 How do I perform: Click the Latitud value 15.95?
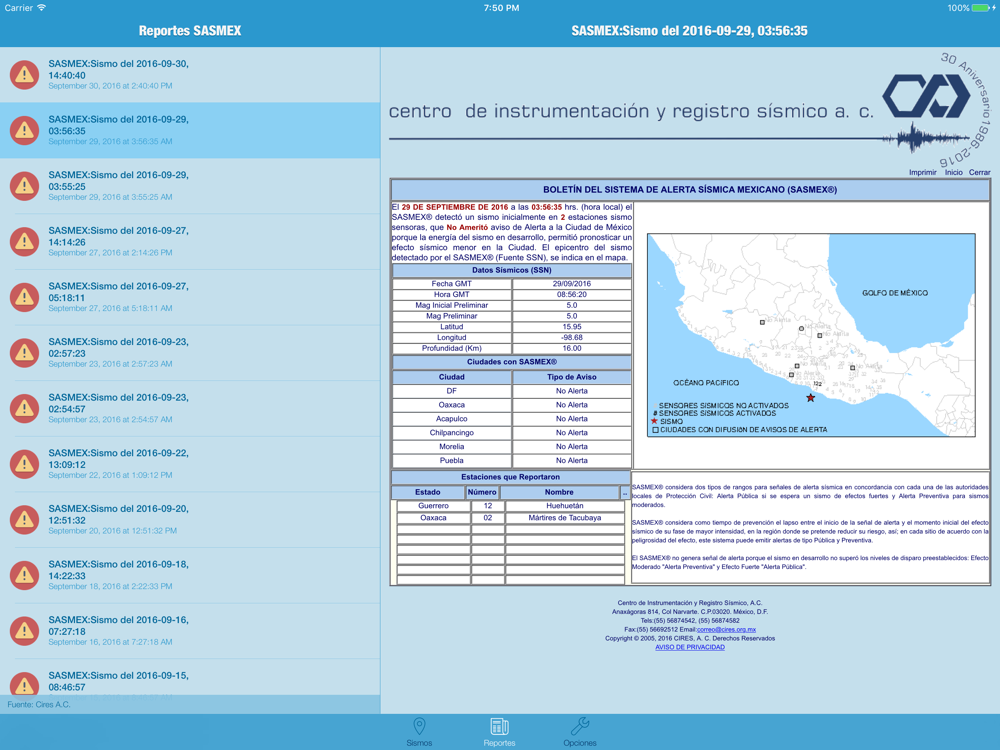pos(572,327)
